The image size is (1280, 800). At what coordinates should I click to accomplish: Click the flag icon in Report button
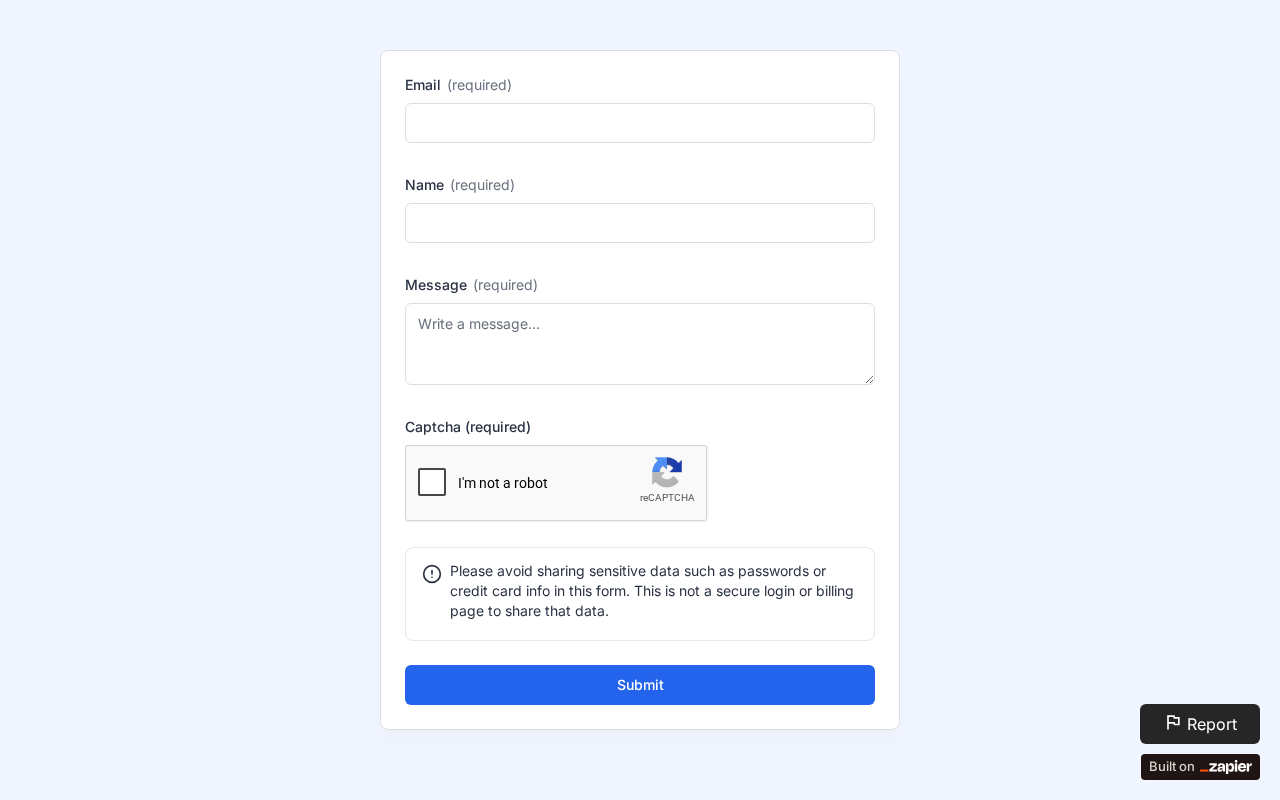[1173, 722]
